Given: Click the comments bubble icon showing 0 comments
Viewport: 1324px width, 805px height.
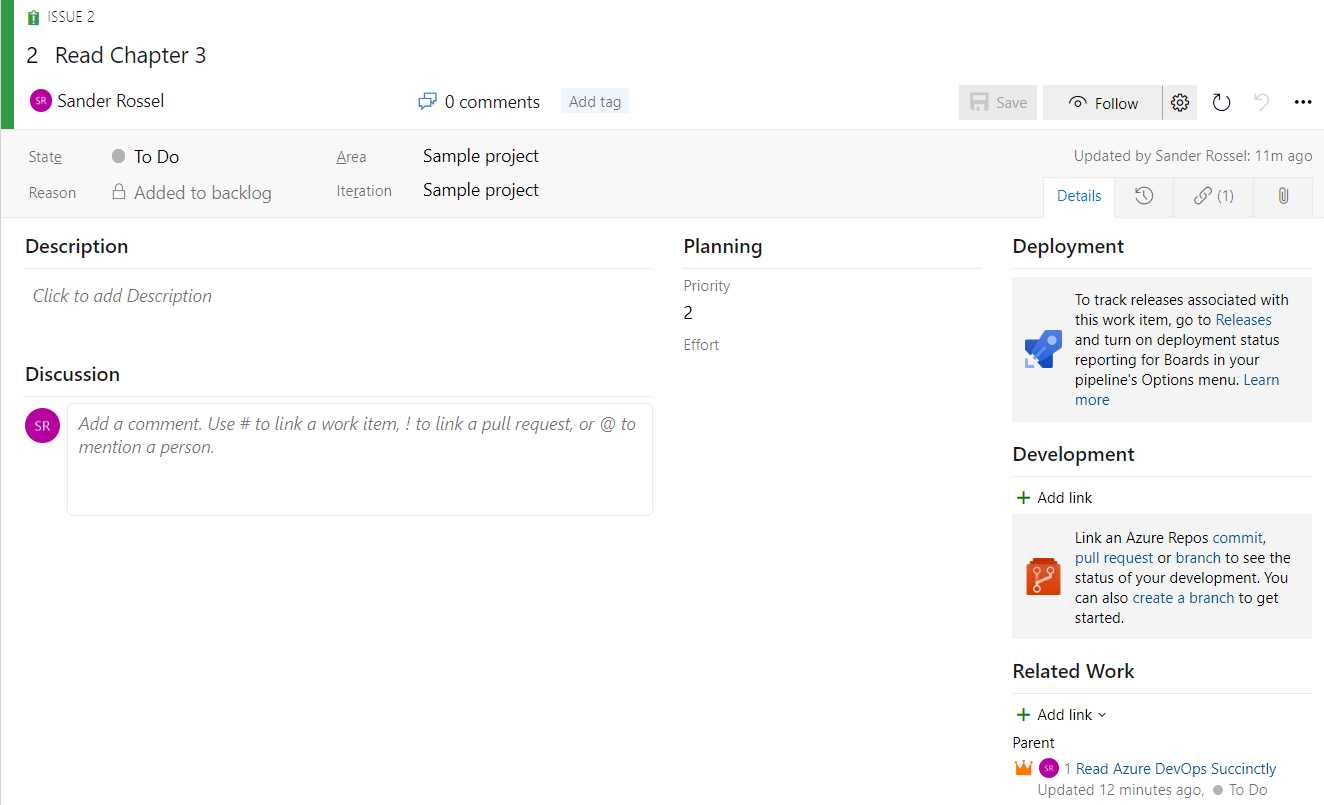Looking at the screenshot, I should point(427,101).
